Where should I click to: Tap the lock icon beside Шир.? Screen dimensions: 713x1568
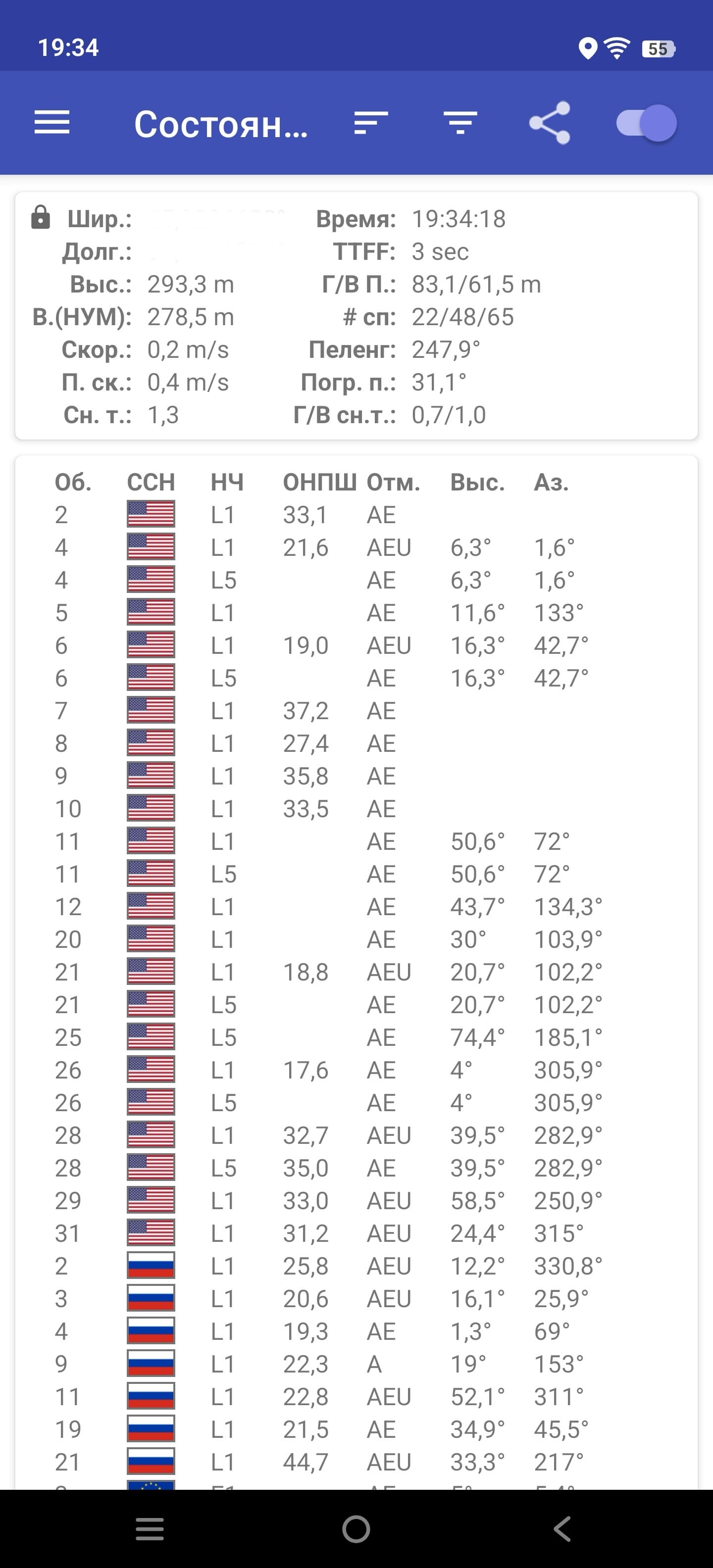(x=40, y=217)
